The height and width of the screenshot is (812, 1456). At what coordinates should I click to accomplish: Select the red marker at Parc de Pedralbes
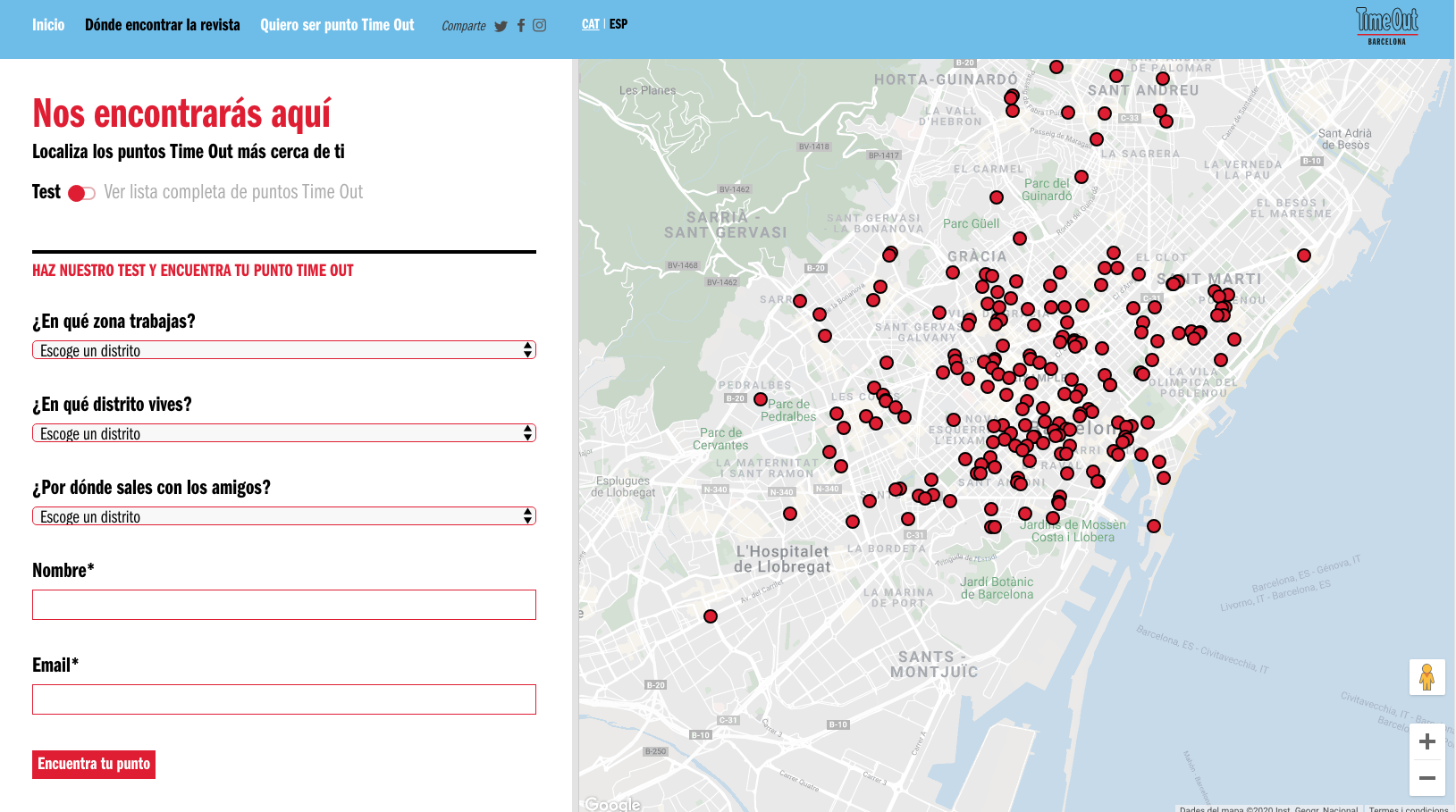tap(761, 399)
